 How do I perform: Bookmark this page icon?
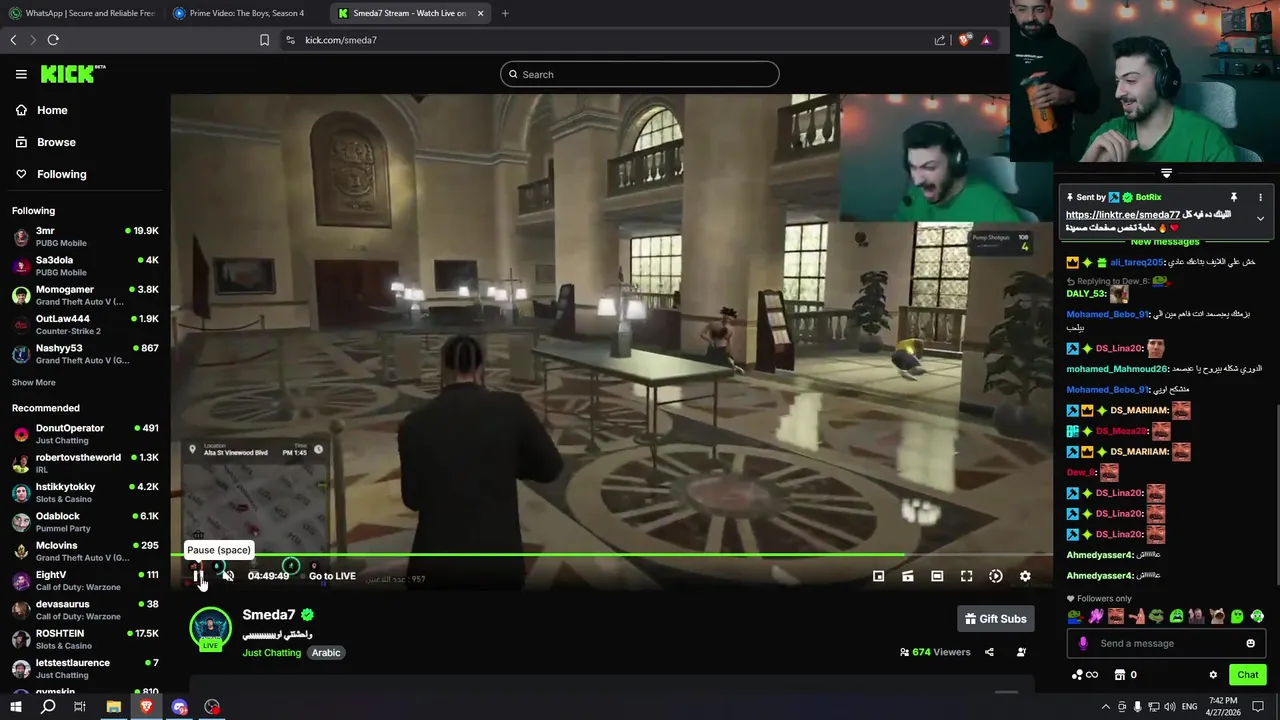pos(264,40)
